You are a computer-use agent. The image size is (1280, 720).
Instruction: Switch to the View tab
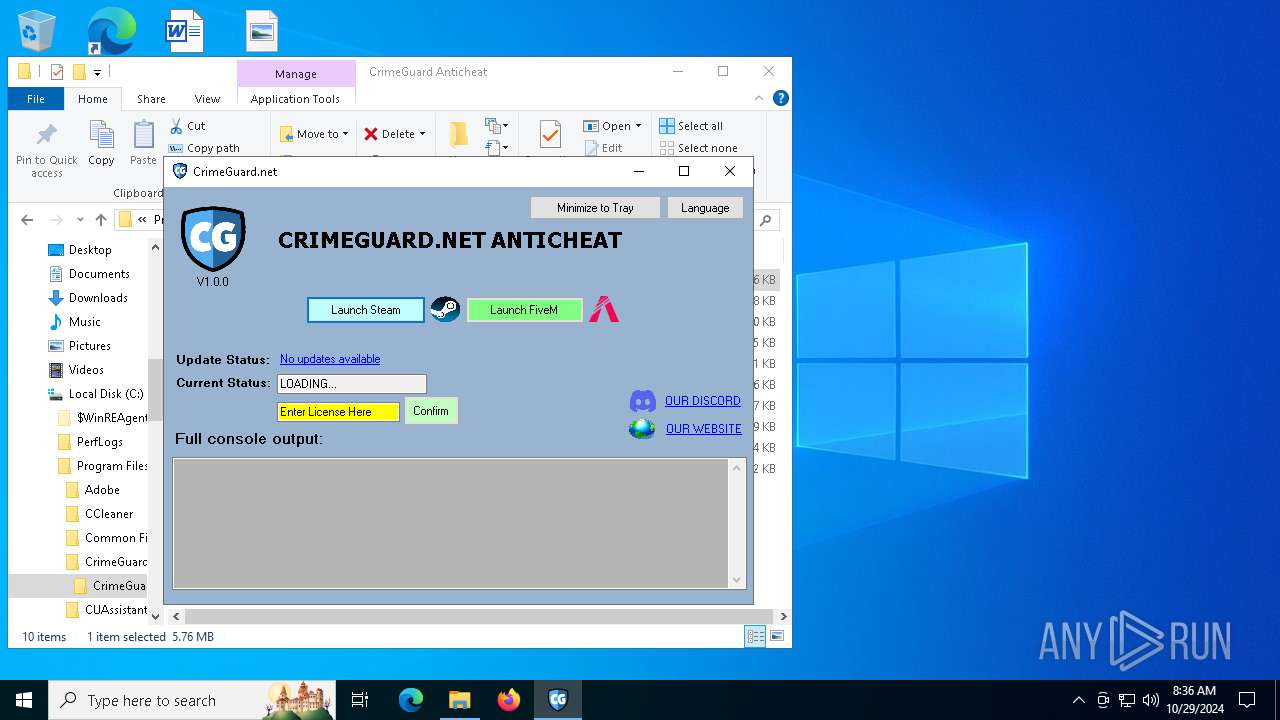pyautogui.click(x=207, y=99)
